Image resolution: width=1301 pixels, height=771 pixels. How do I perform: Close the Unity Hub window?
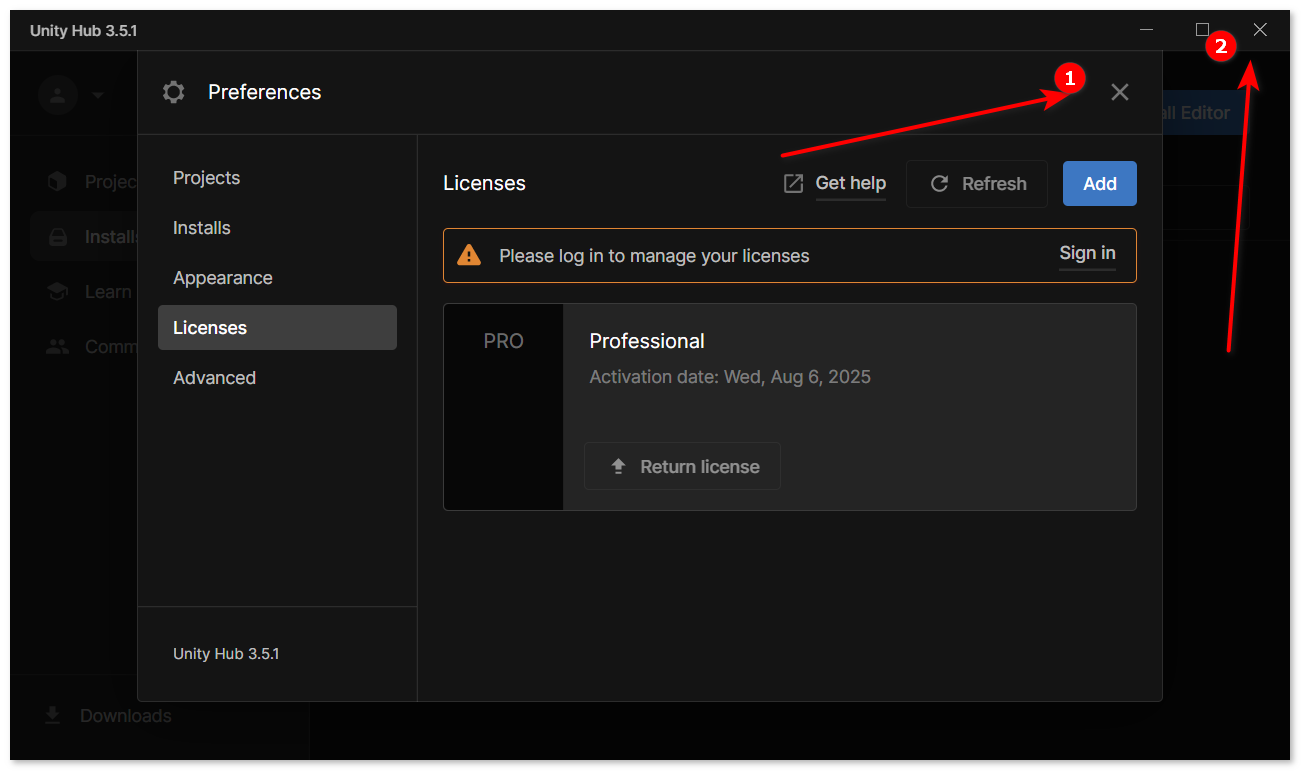pyautogui.click(x=1260, y=30)
